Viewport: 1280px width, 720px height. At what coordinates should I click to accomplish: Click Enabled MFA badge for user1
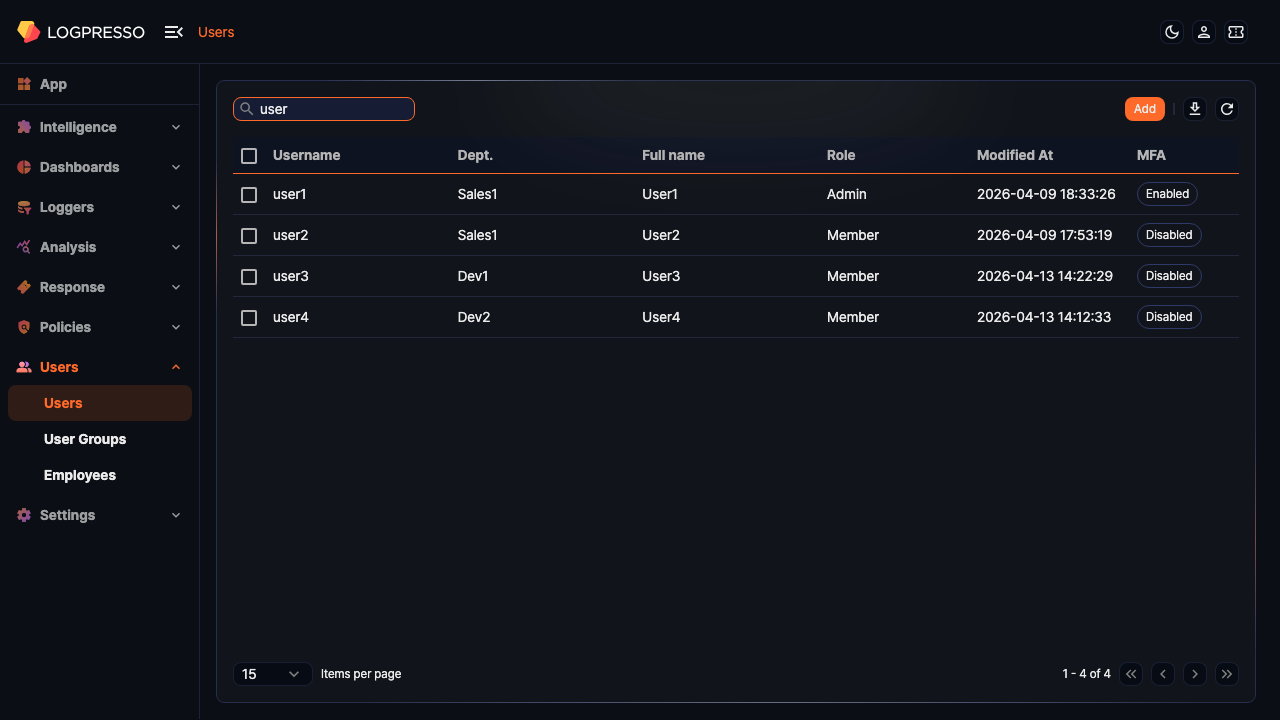[1167, 194]
